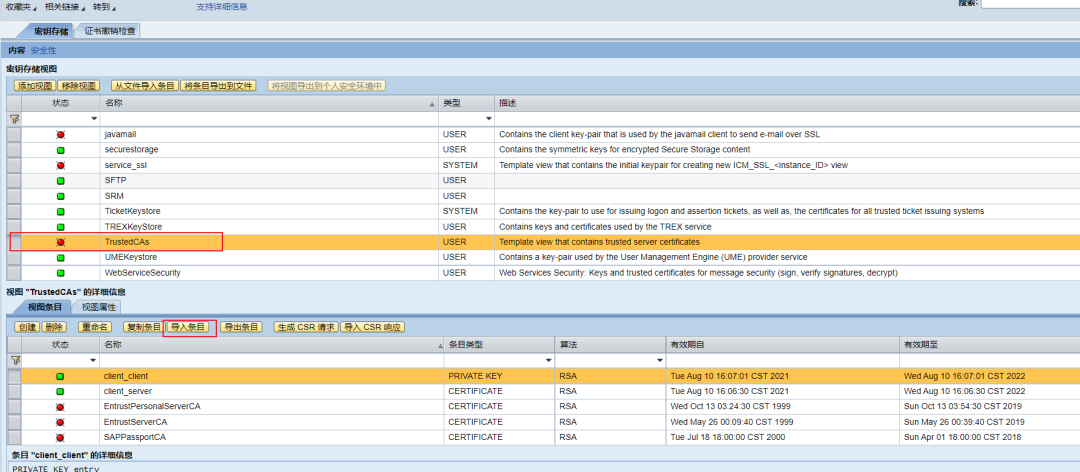Screen dimensions: 1080x472
Task: Click red status icon of javamail row
Action: [x=61, y=135]
